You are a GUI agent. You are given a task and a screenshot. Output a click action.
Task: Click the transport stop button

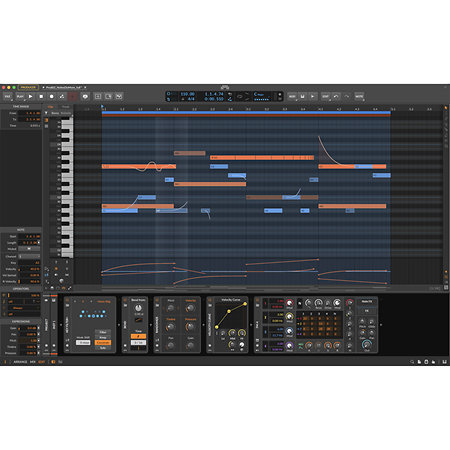pos(41,96)
